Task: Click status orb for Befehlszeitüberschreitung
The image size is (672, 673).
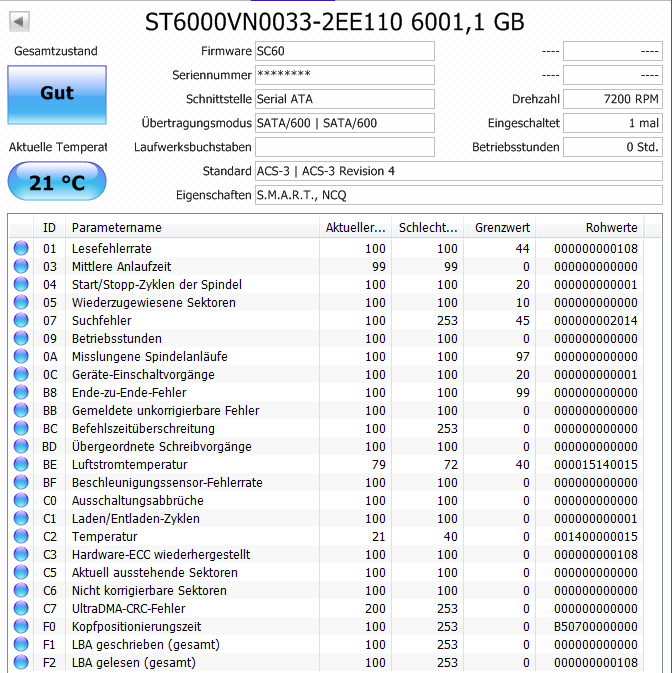Action: [21, 428]
